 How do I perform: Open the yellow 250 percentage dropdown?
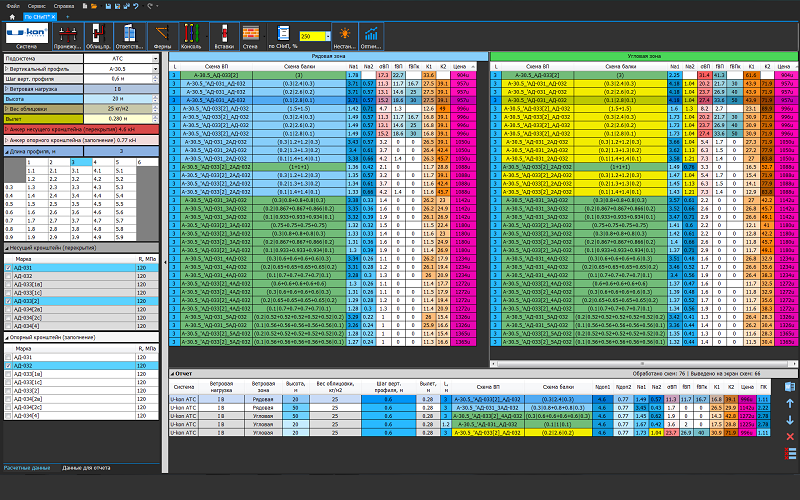[326, 36]
